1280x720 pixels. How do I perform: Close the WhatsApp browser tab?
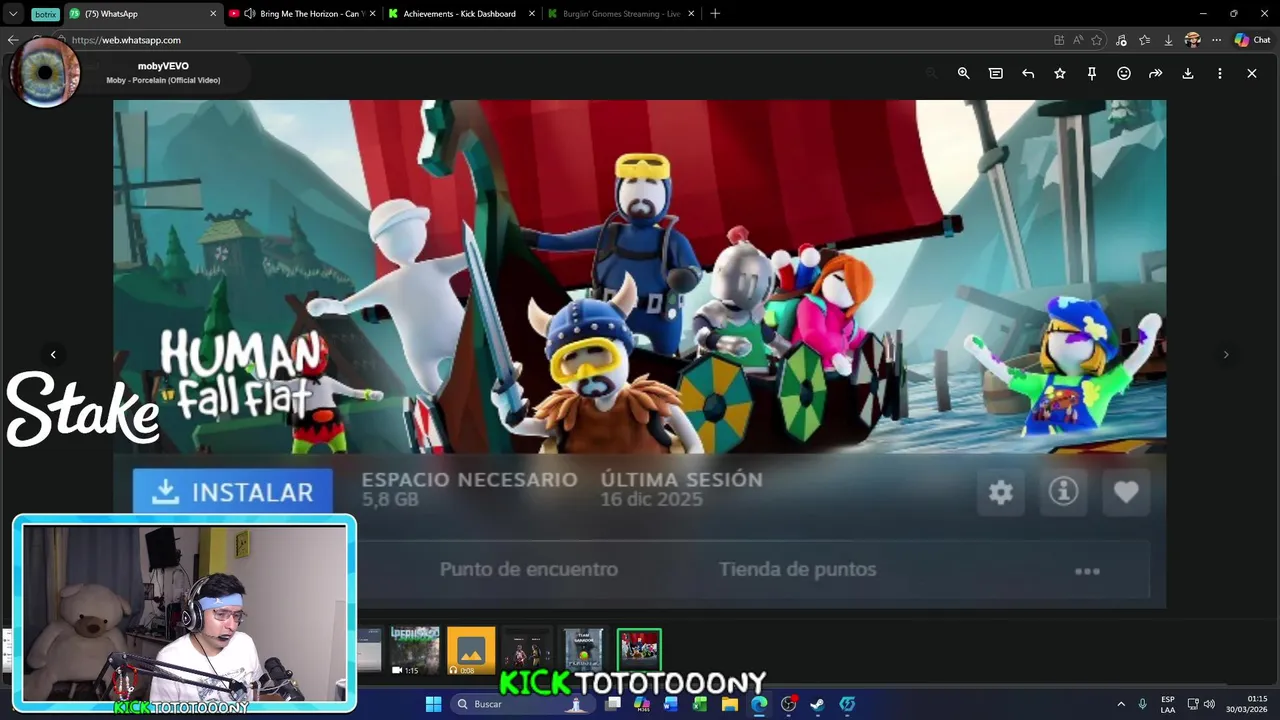point(213,14)
